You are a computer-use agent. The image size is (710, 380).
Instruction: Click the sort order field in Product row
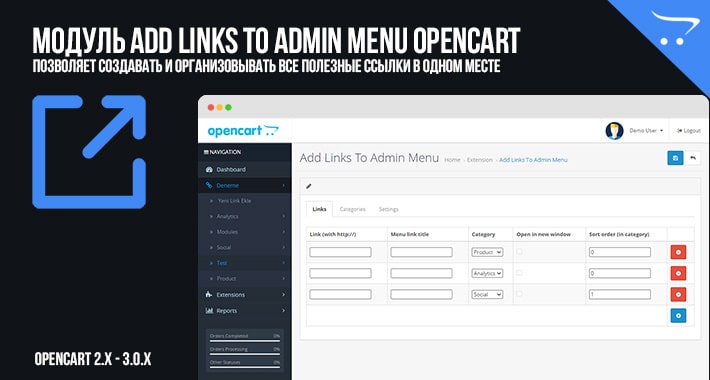[x=620, y=252]
